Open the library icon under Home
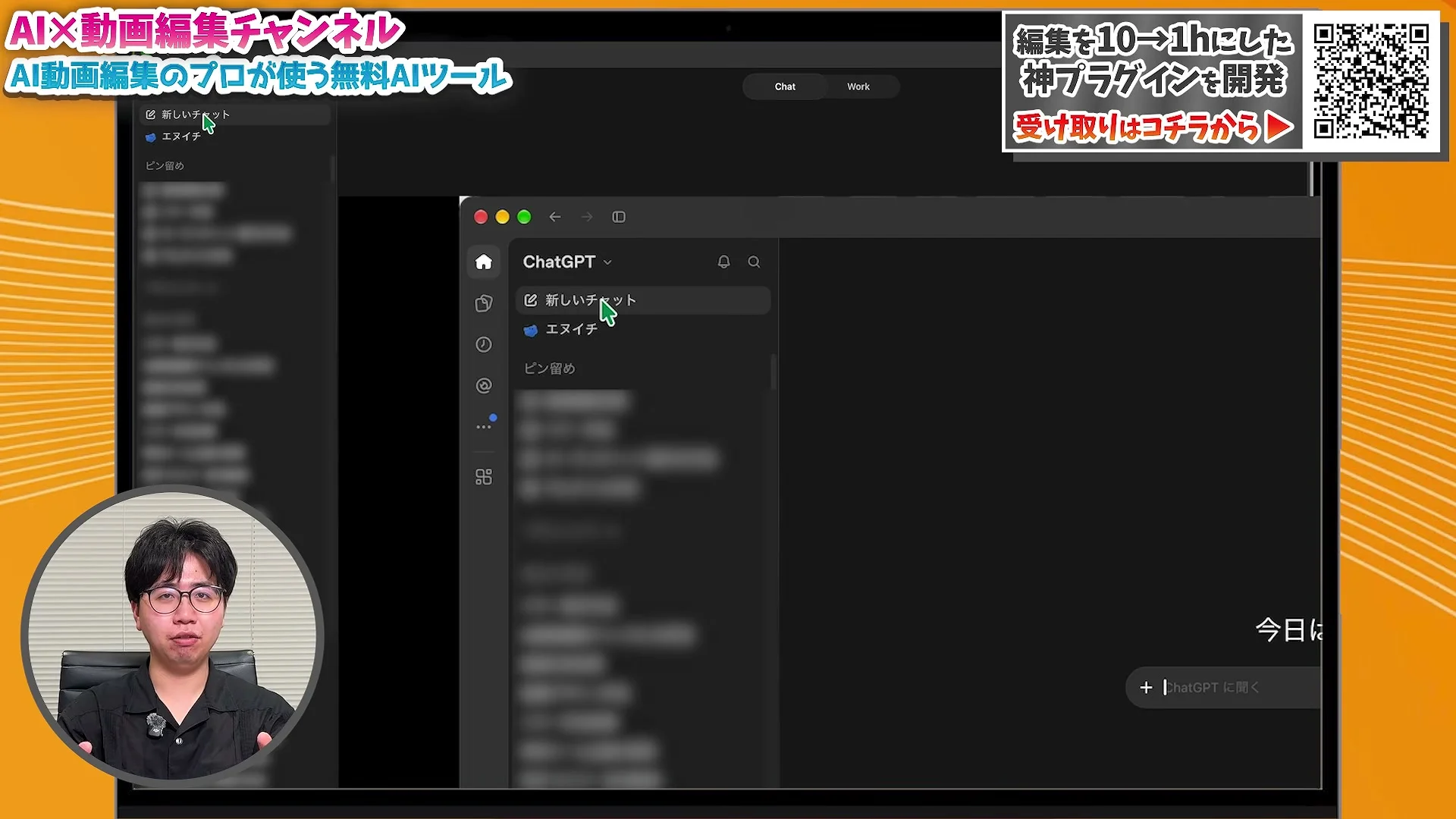The image size is (1456, 819). point(483,303)
